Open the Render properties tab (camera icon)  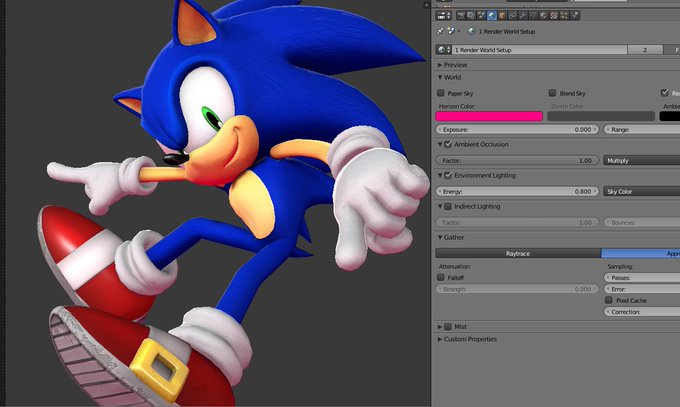(461, 16)
